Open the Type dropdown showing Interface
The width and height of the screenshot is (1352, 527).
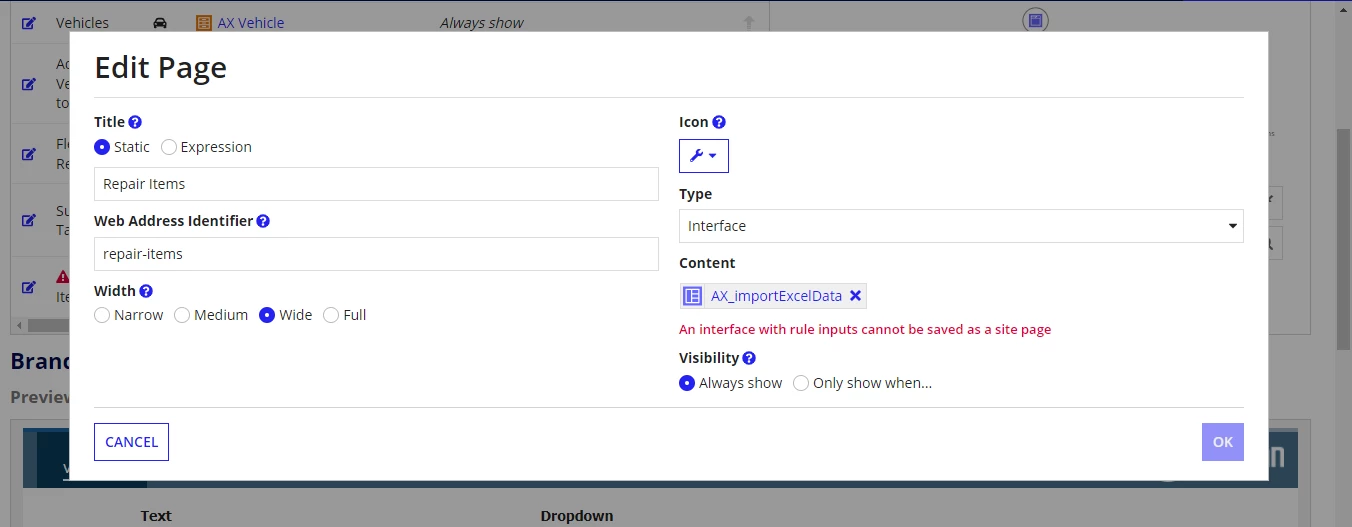pyautogui.click(x=961, y=226)
